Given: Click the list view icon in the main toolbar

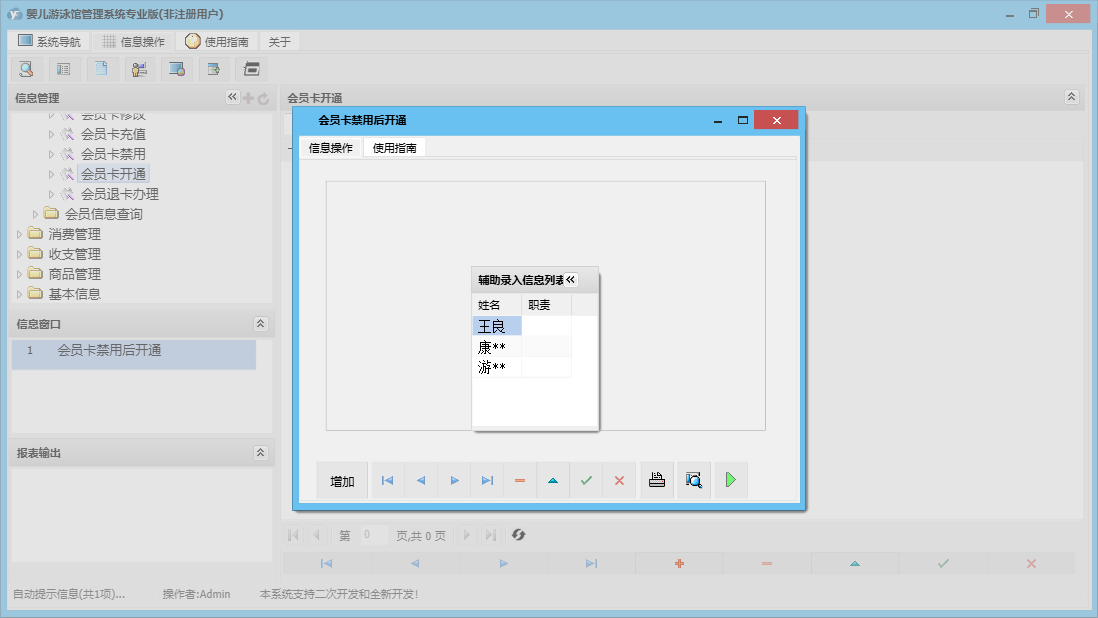Looking at the screenshot, I should pos(64,69).
